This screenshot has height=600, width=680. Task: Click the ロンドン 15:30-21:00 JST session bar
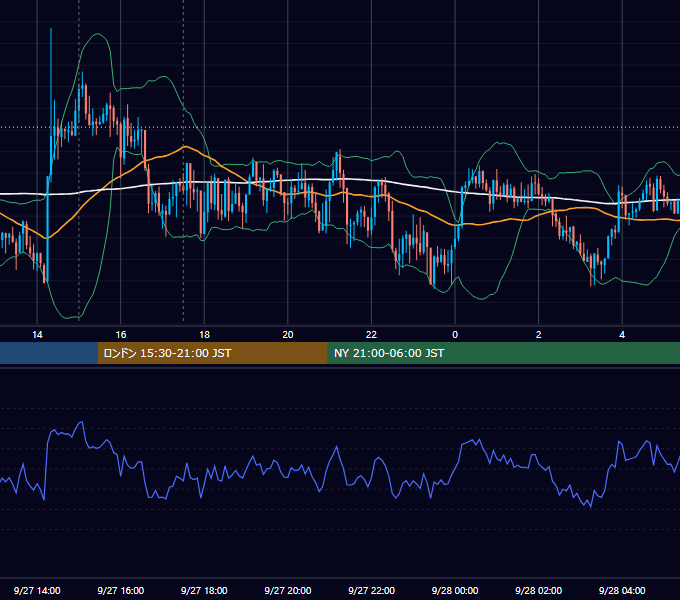coord(212,353)
